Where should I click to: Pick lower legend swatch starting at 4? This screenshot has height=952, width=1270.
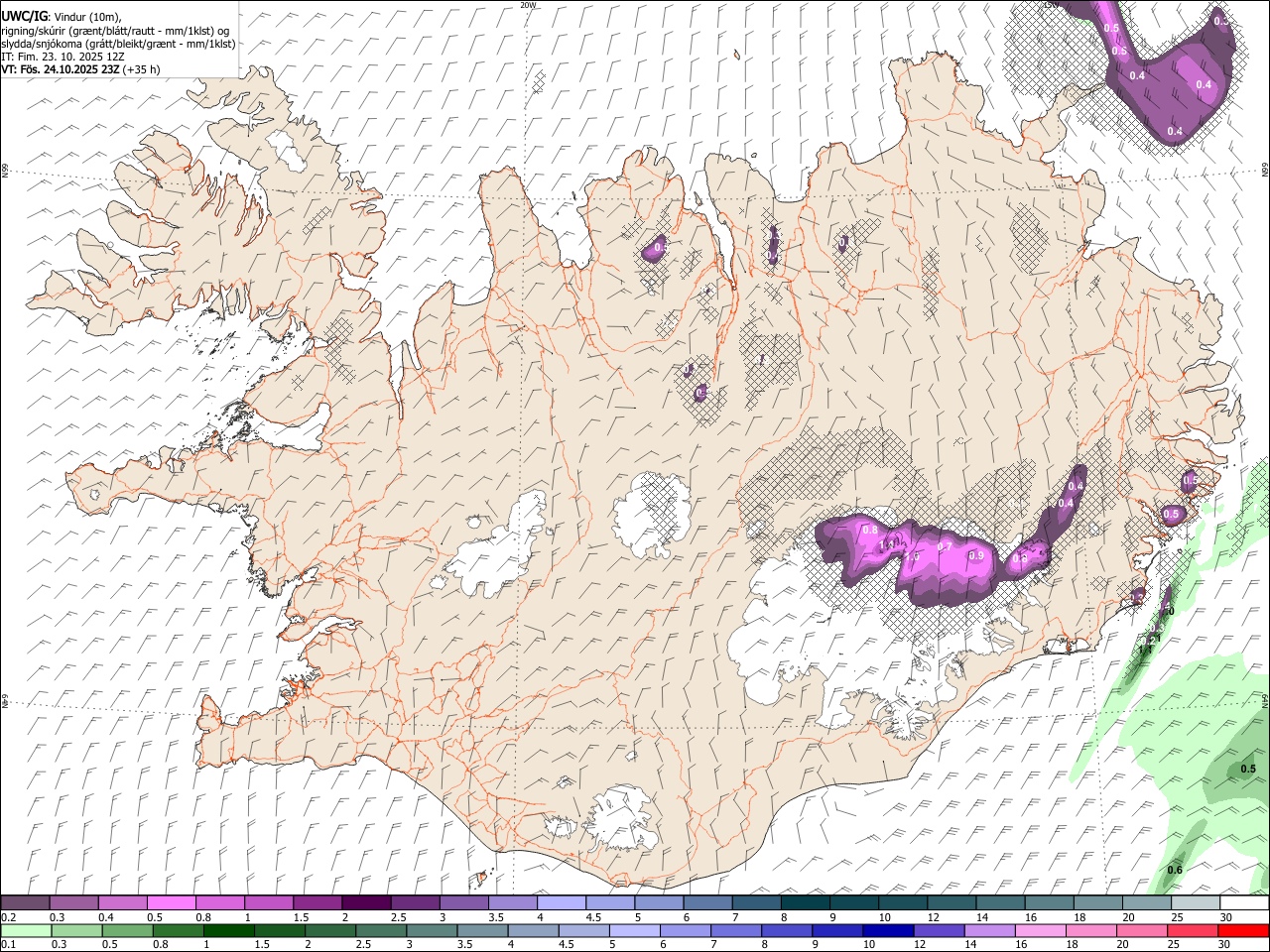pyautogui.click(x=533, y=930)
